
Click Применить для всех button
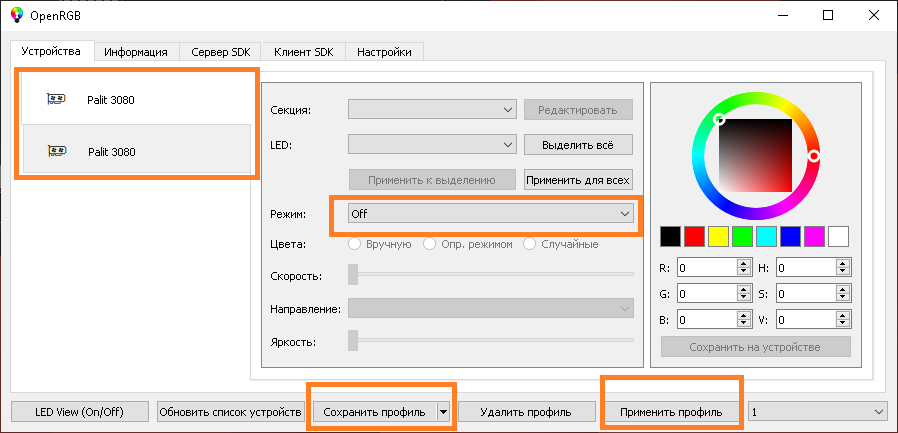coord(578,180)
